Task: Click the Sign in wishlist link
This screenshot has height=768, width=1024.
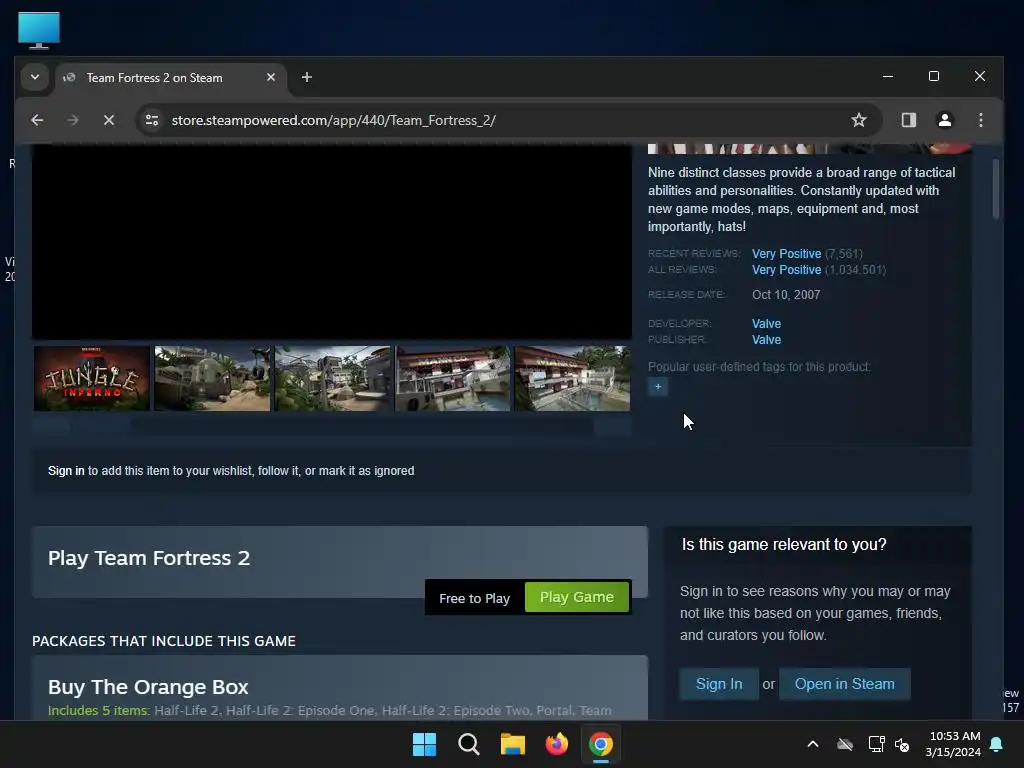Action: [66, 471]
